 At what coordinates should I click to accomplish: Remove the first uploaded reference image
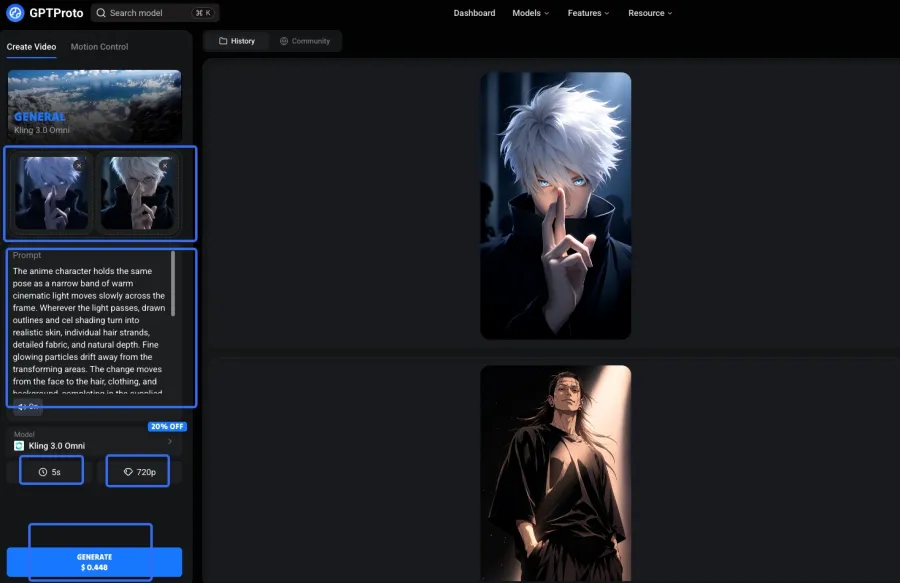click(79, 165)
